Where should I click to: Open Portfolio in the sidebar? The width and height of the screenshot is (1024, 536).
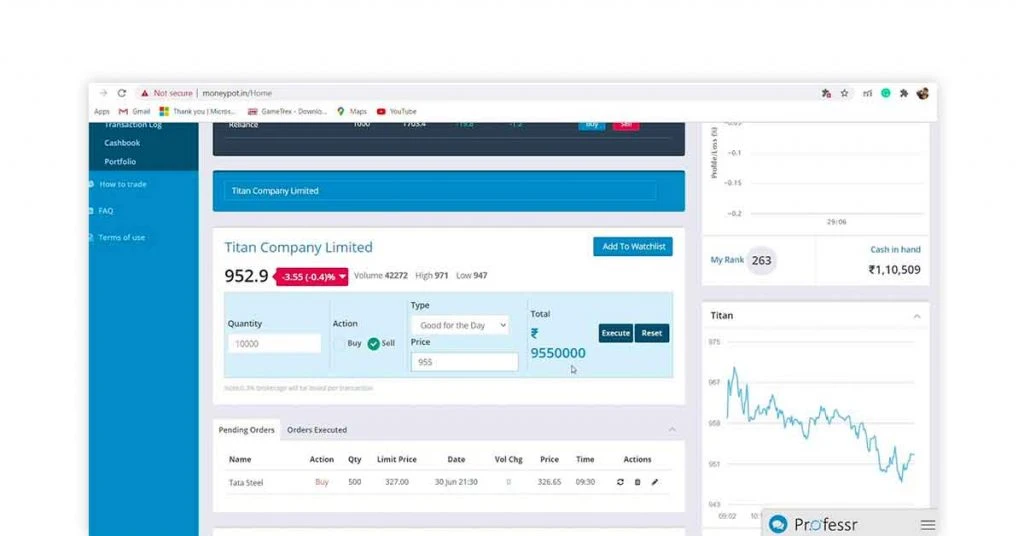(x=120, y=161)
